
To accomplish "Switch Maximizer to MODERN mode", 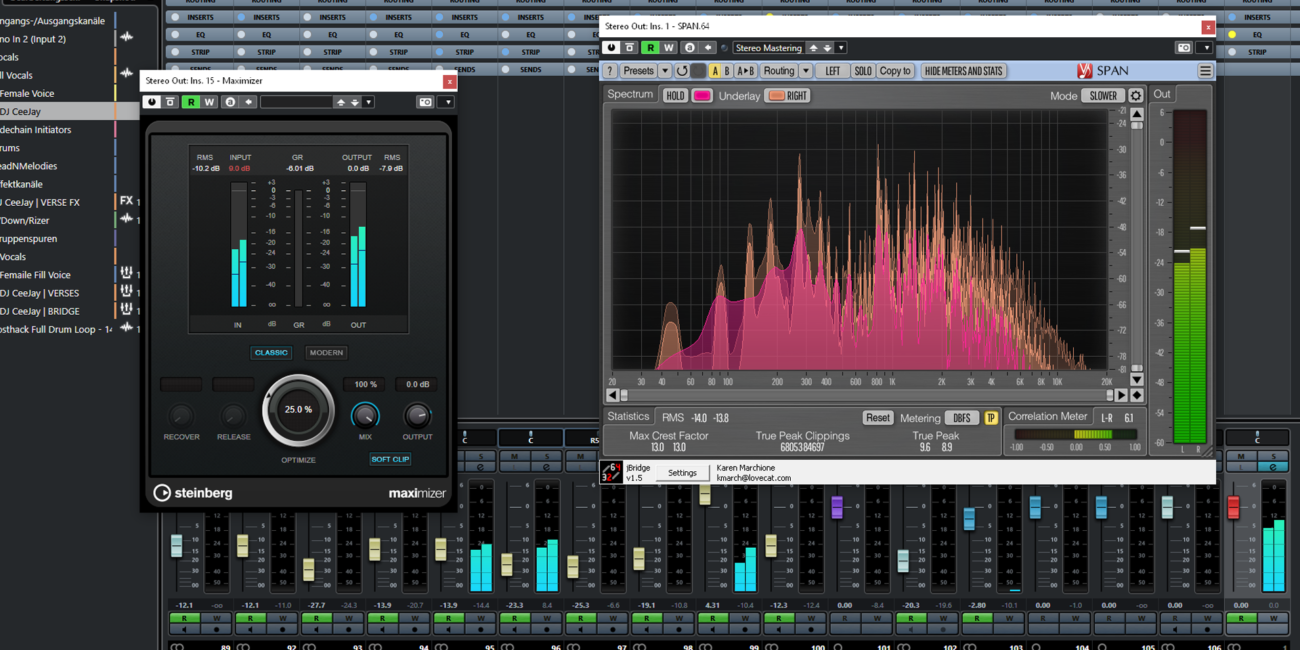I will pos(326,352).
